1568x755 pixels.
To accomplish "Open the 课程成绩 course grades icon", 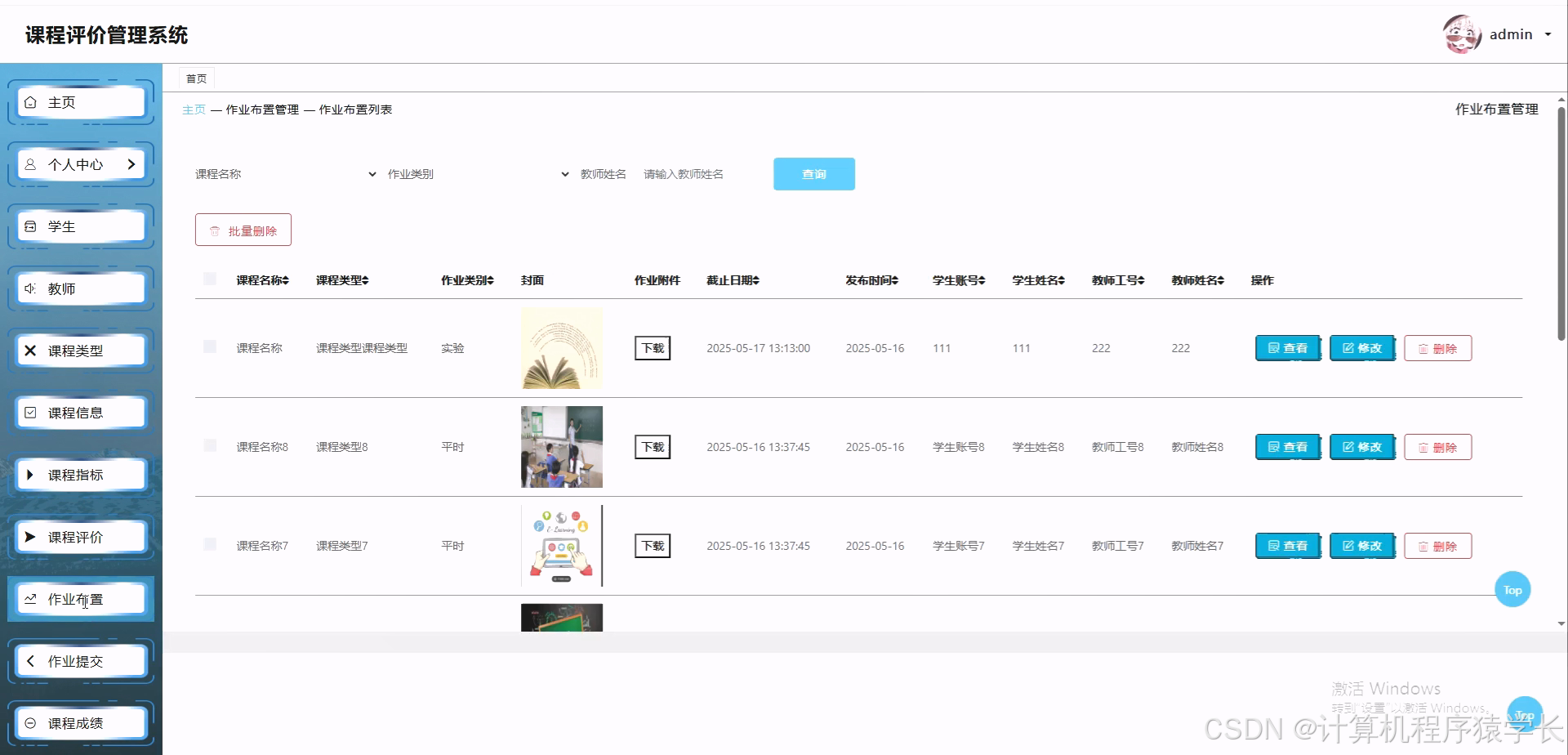I will [x=30, y=722].
